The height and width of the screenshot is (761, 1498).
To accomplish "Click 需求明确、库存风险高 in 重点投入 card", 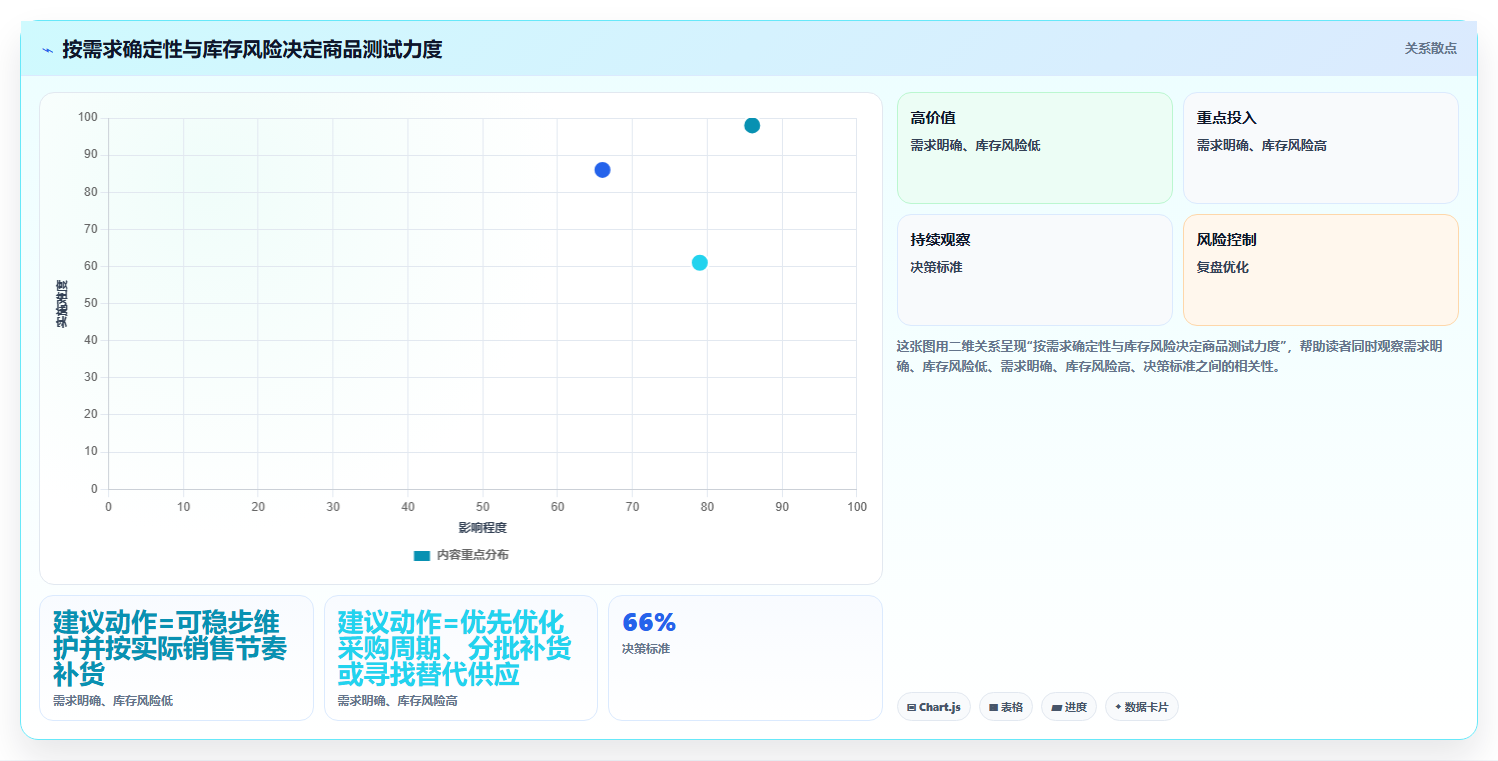I will [1261, 145].
